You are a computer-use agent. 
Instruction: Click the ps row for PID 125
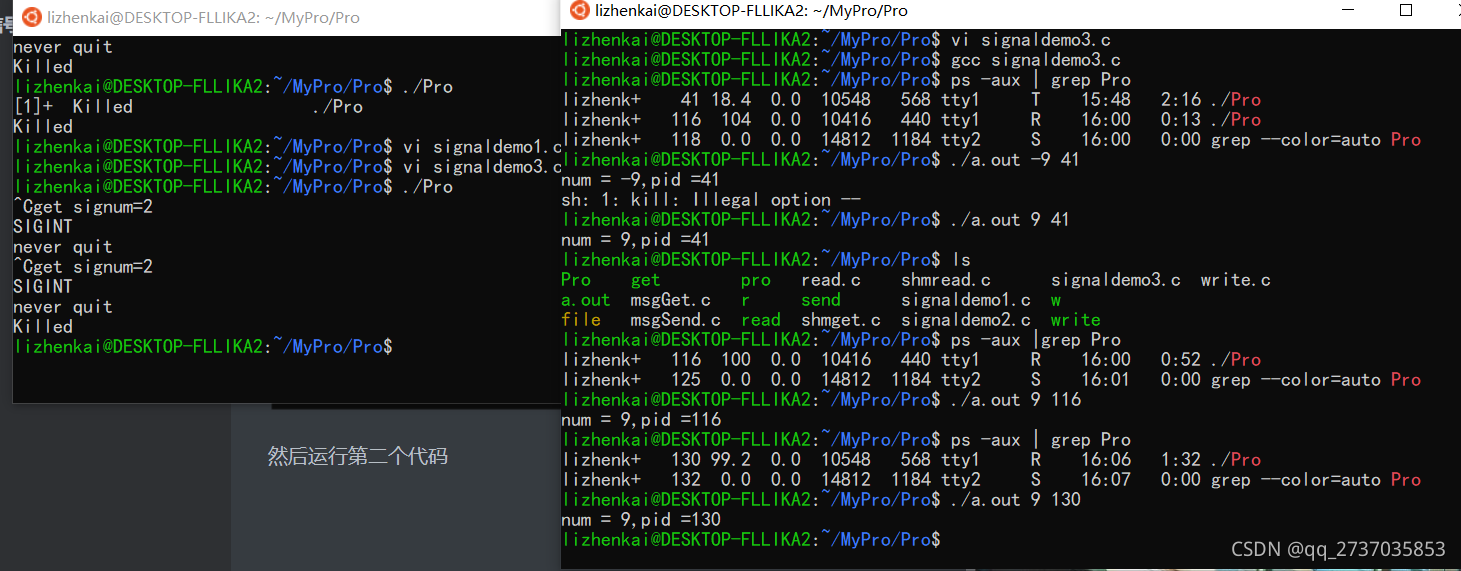click(991, 380)
